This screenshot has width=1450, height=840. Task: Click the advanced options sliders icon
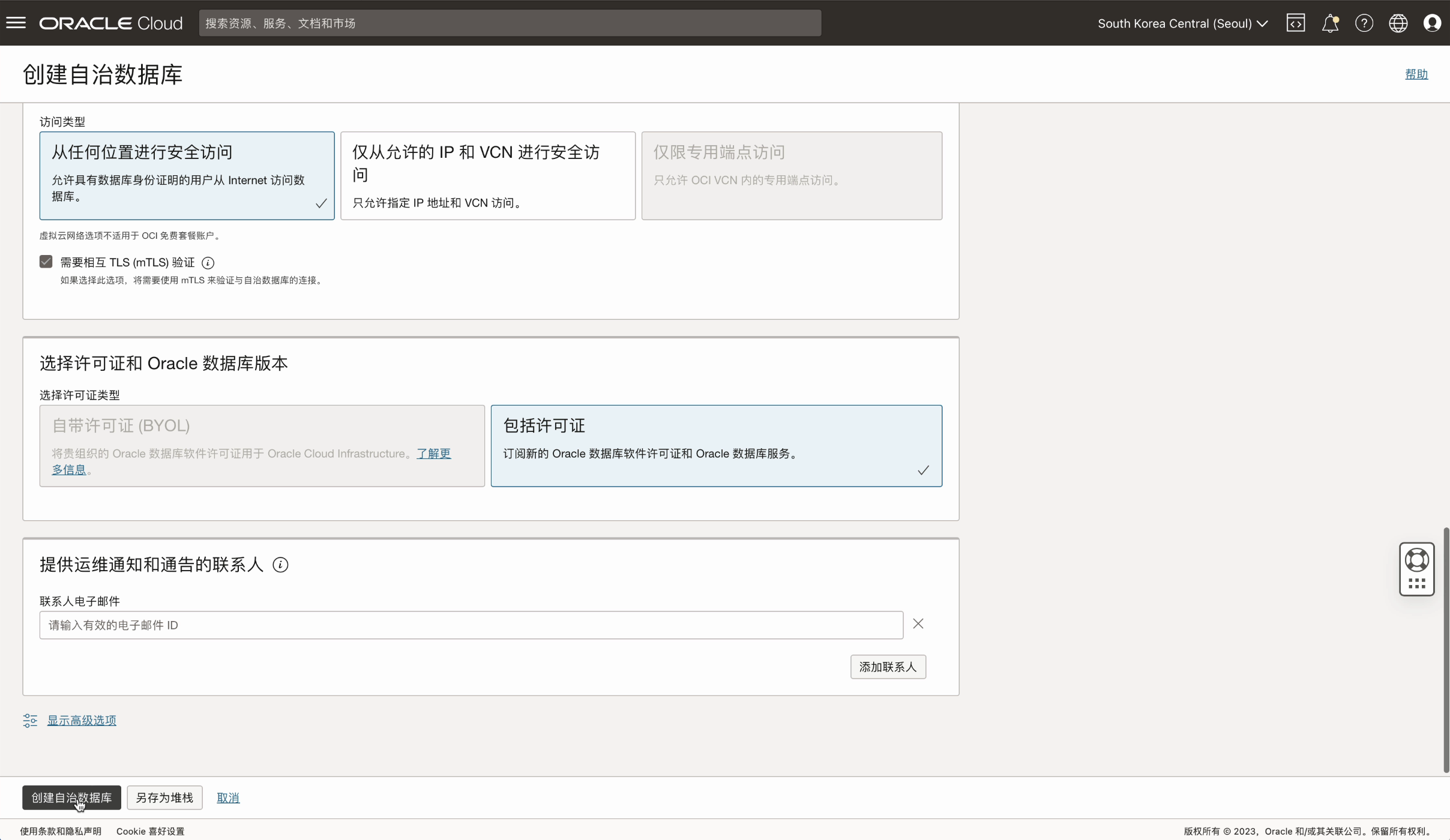coord(30,721)
